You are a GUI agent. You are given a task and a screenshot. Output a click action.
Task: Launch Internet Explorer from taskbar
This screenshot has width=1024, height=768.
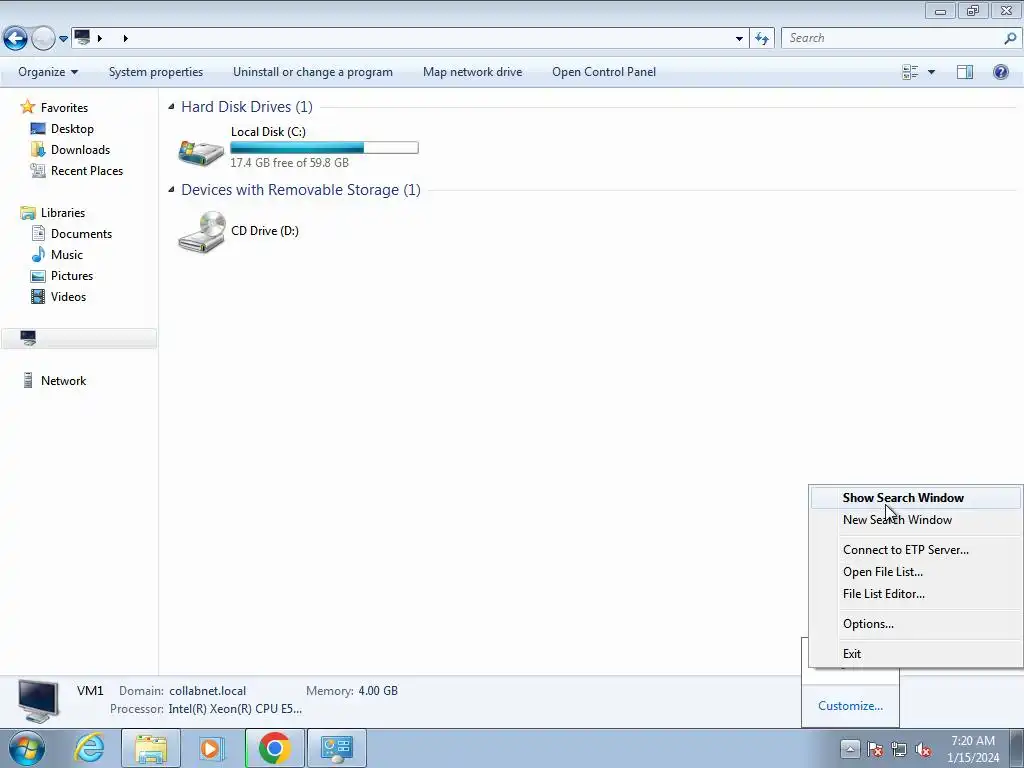89,748
